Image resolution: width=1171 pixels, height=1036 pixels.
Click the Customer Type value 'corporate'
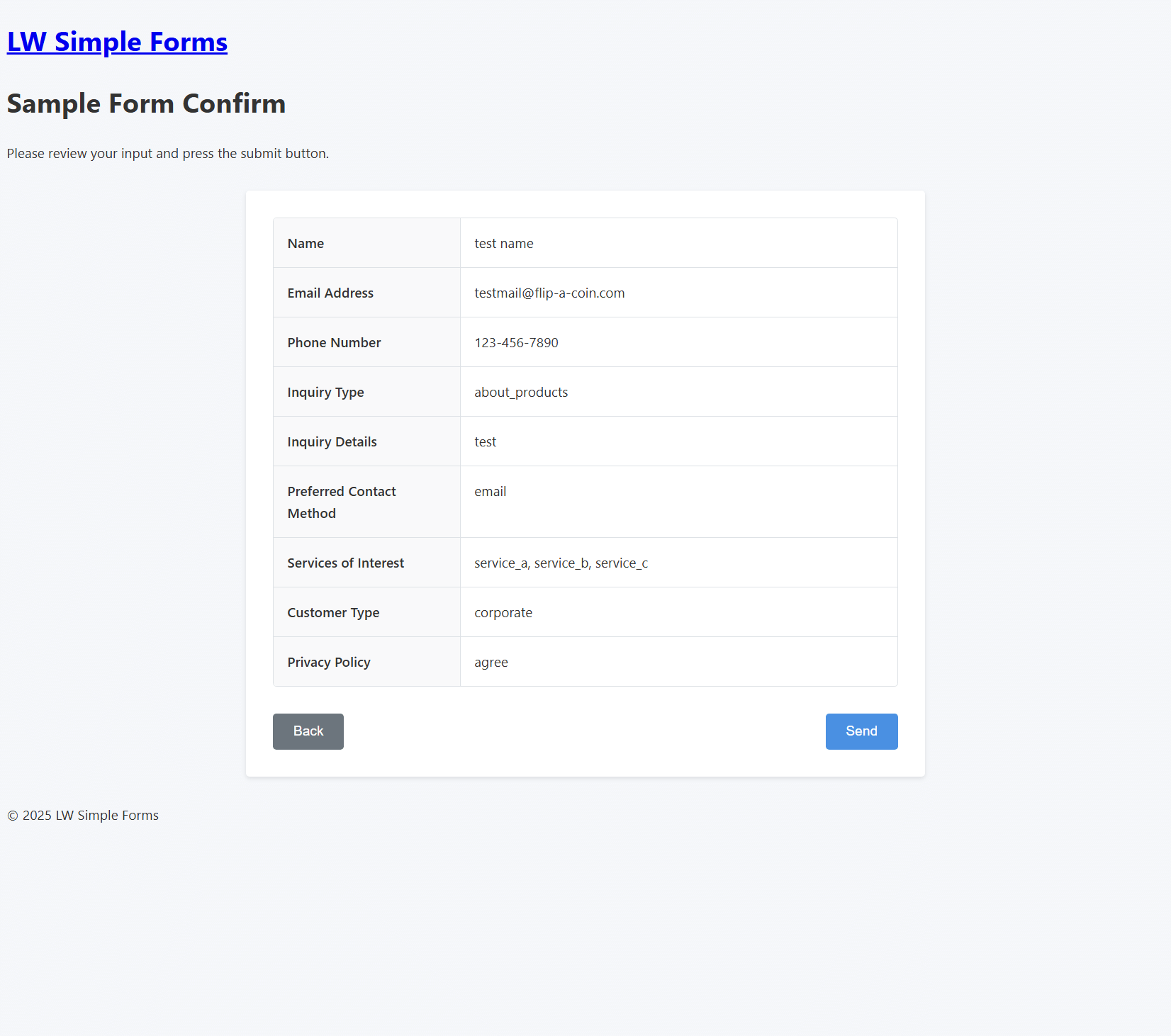pyautogui.click(x=503, y=612)
